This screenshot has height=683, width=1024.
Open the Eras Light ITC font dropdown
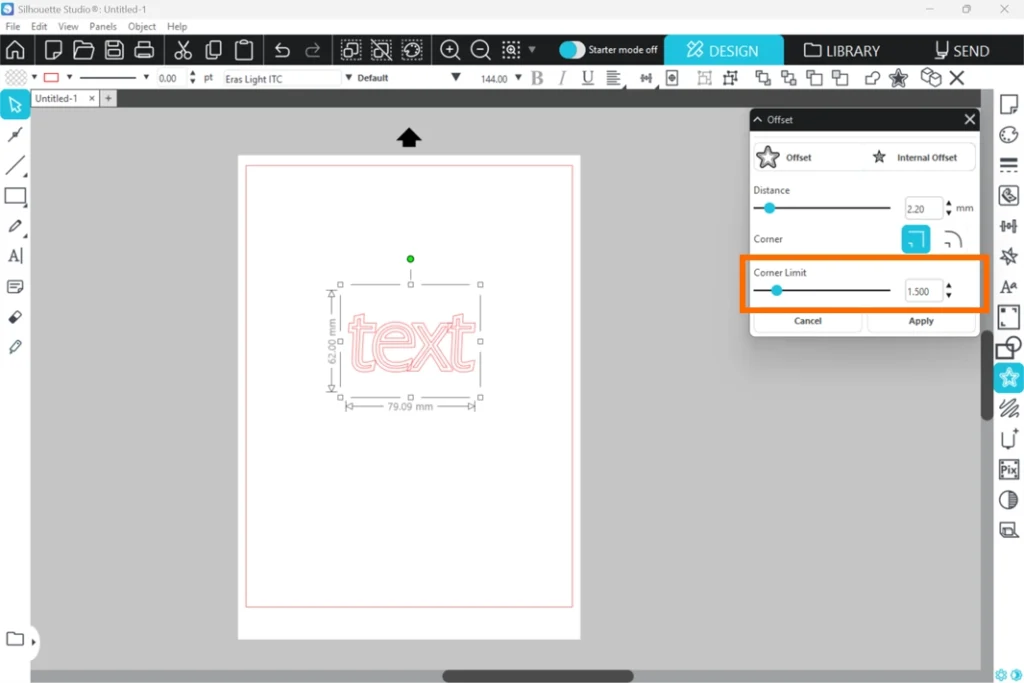tap(280, 78)
